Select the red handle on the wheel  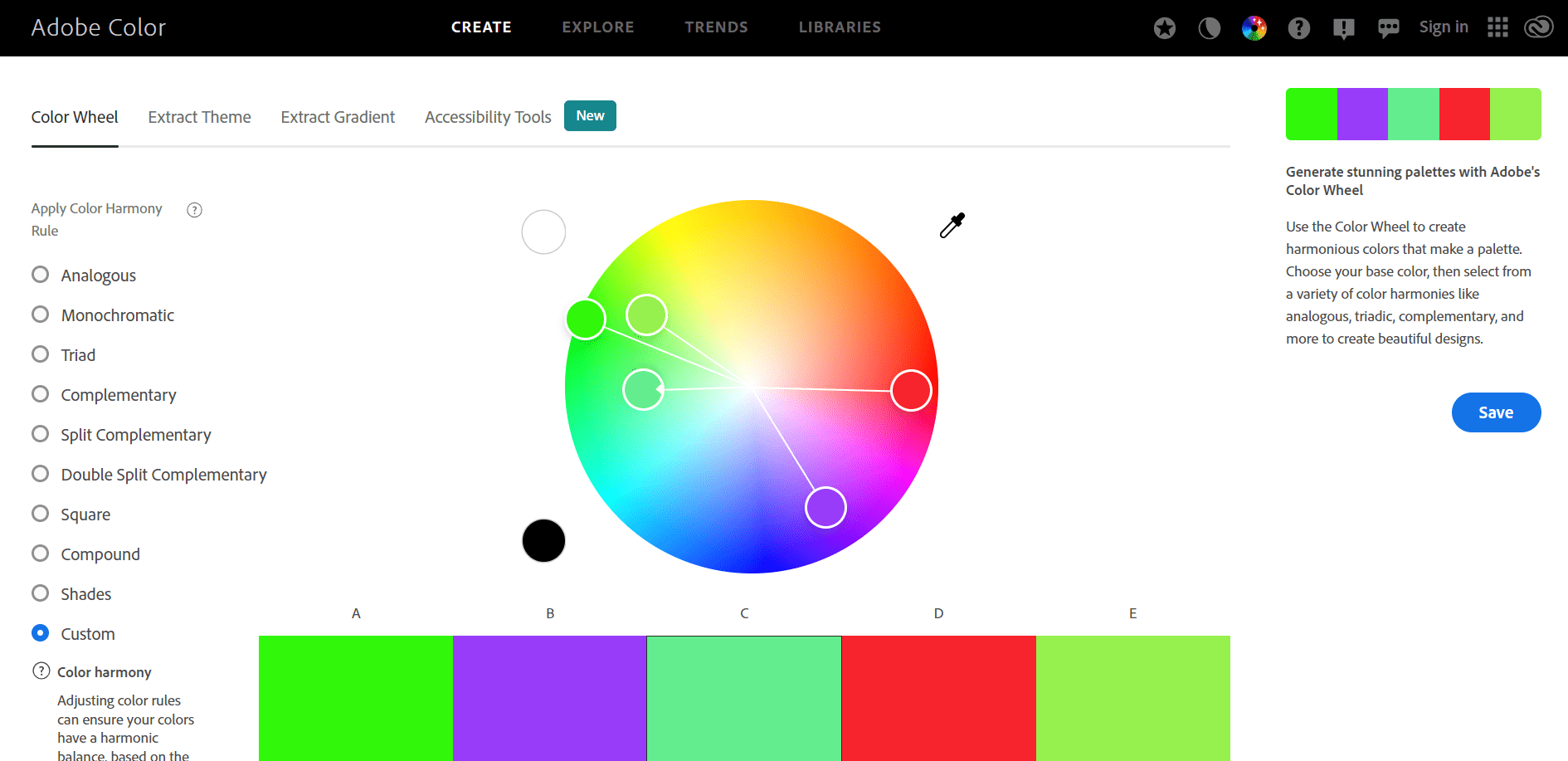(x=911, y=390)
